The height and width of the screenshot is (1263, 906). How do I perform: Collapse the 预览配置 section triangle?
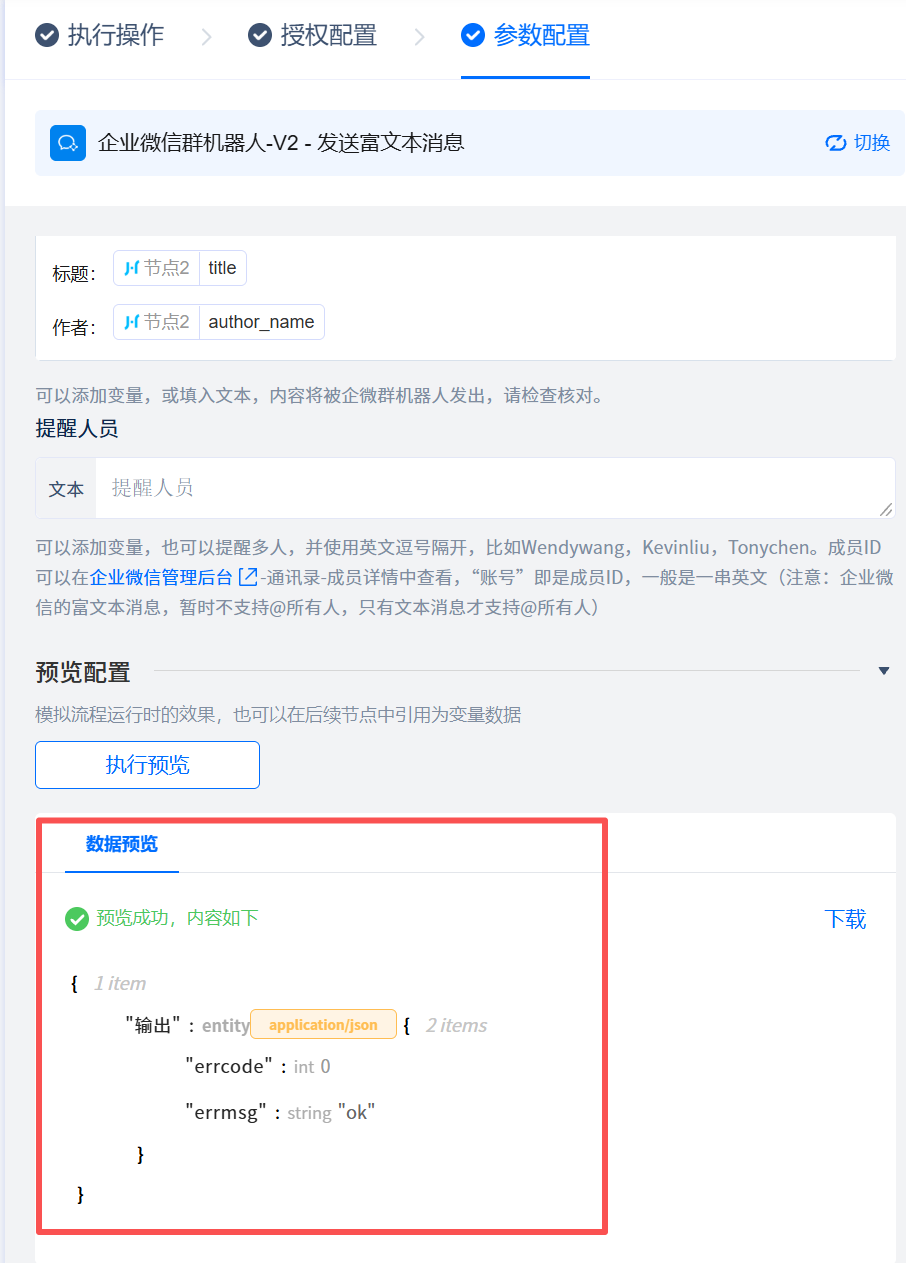click(x=884, y=671)
